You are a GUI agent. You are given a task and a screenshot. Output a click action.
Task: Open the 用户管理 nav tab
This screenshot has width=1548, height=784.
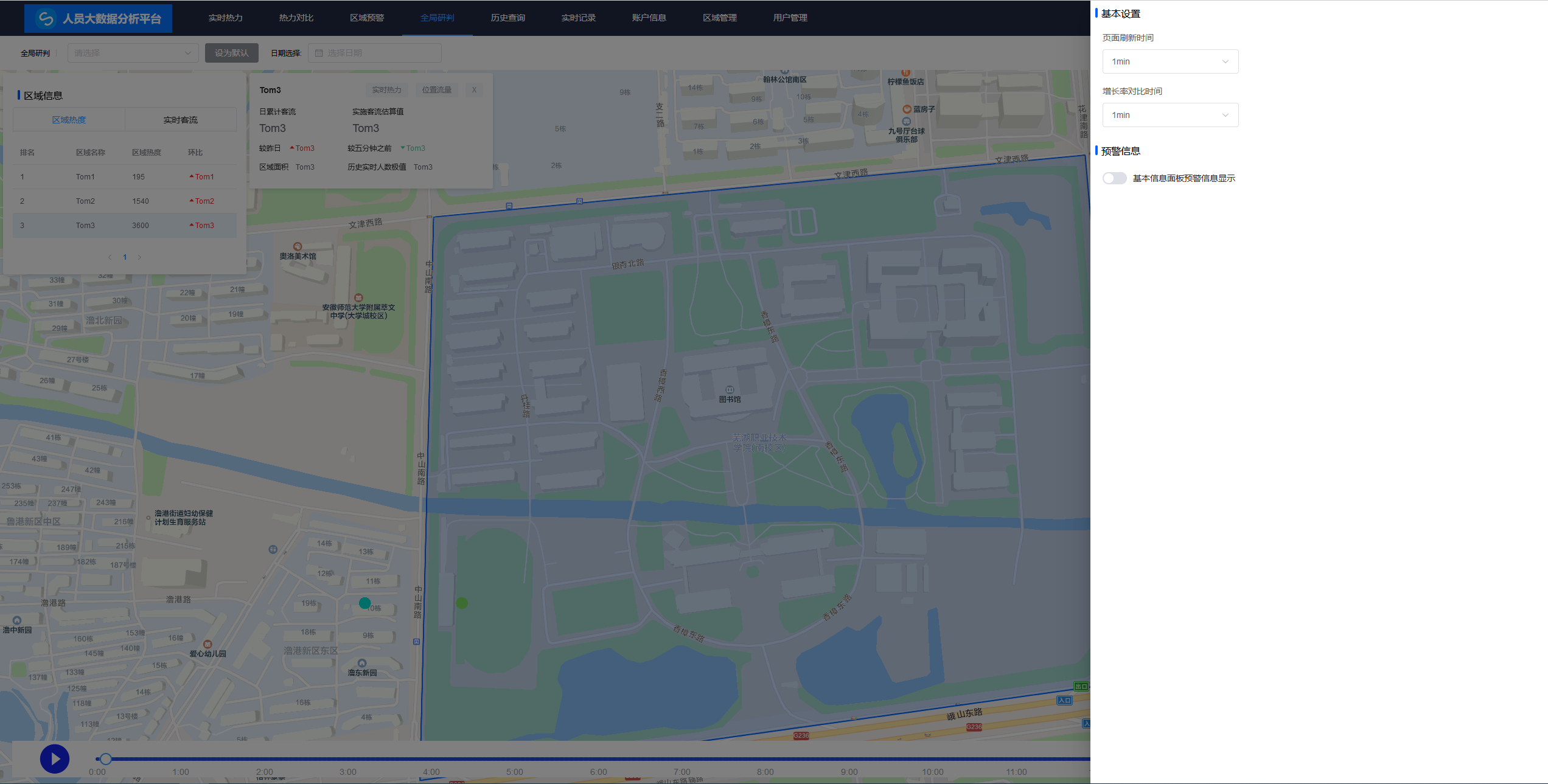[790, 18]
